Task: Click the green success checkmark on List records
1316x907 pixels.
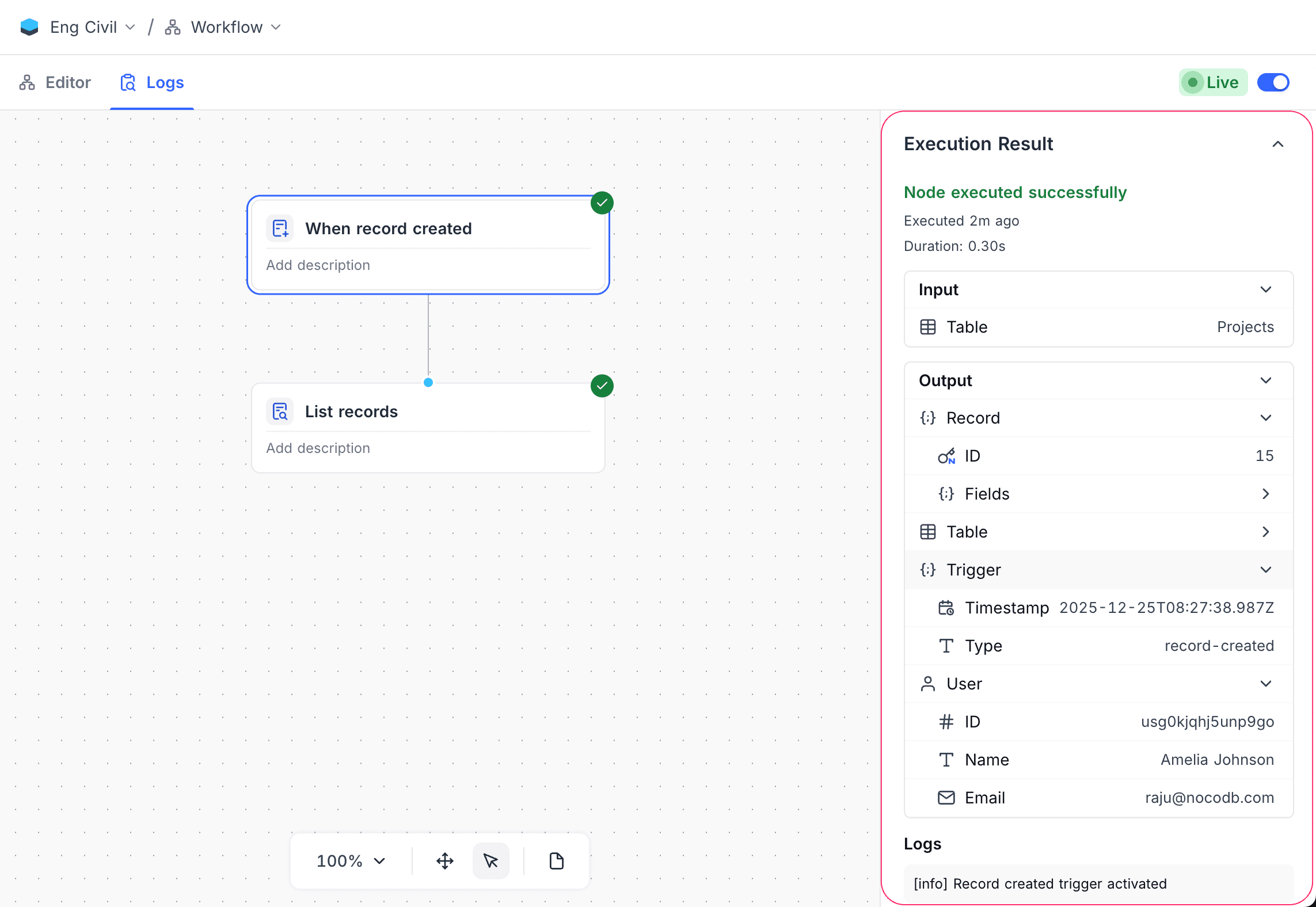Action: coord(602,386)
